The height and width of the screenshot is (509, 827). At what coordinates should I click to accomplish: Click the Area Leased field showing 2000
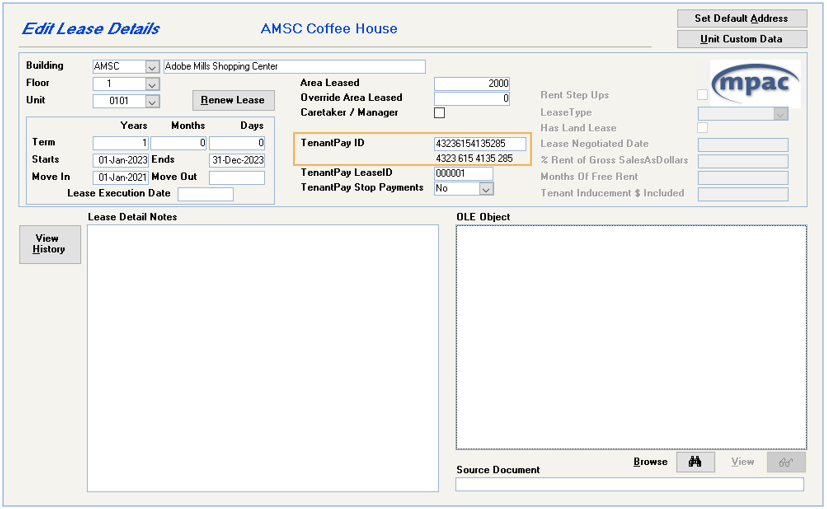(472, 83)
